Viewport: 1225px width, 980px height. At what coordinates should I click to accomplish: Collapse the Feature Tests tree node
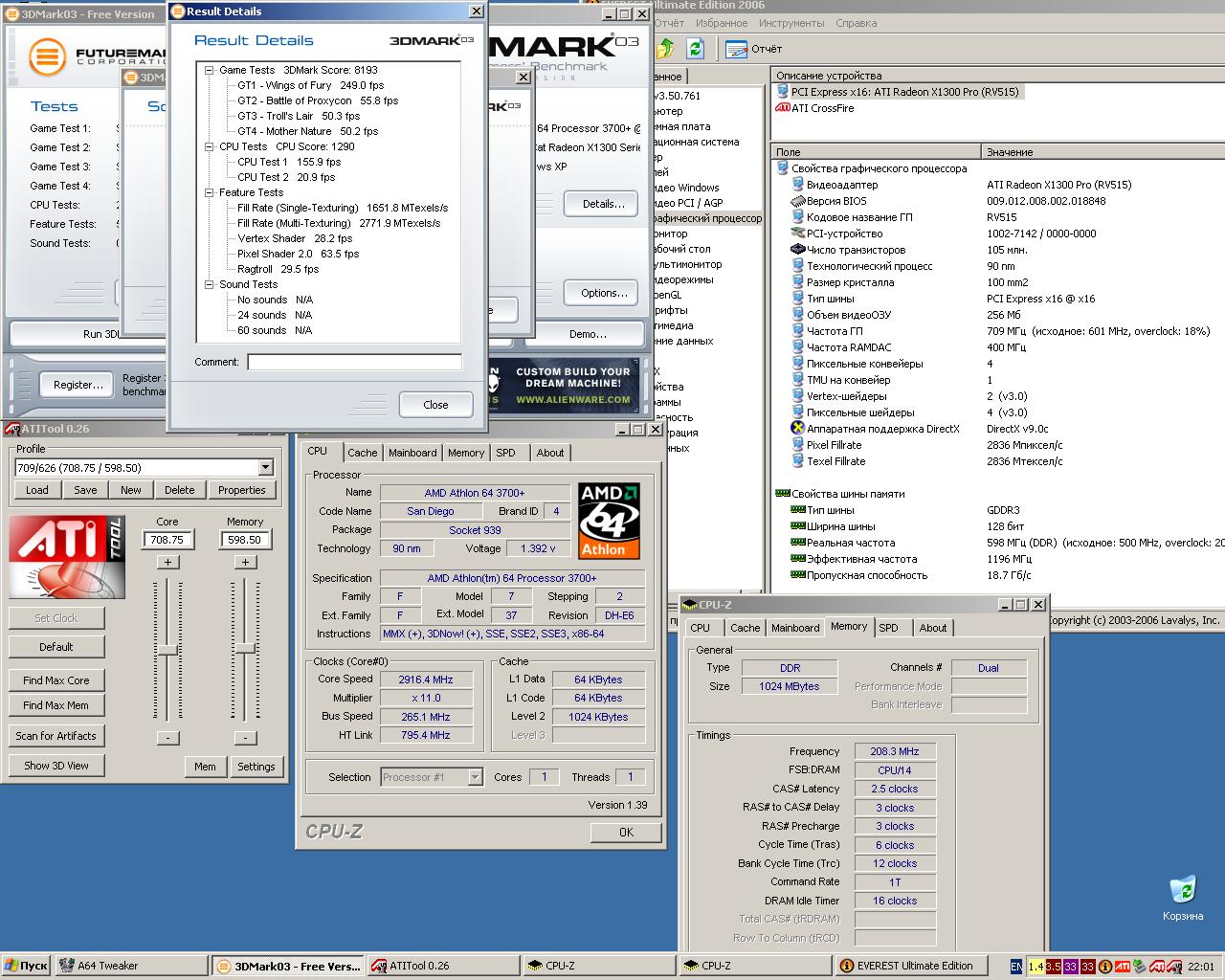[x=210, y=192]
